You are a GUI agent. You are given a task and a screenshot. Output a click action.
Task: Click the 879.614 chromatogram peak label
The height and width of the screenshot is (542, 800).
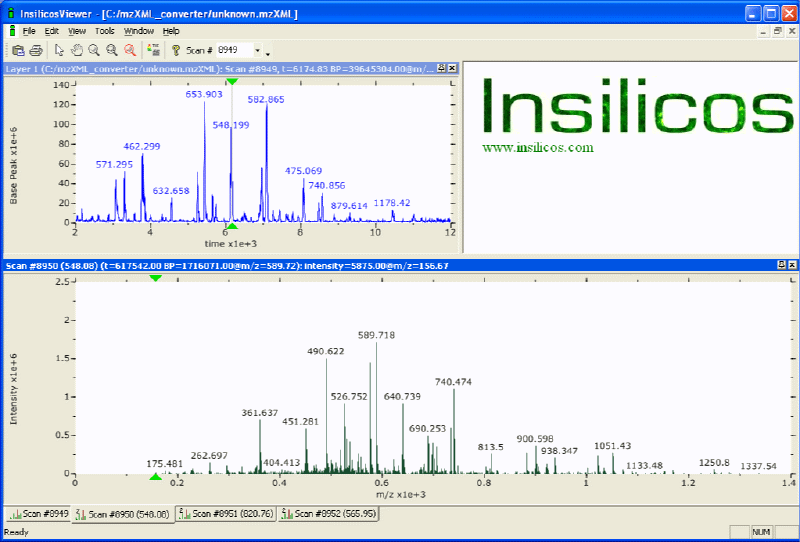click(x=349, y=206)
